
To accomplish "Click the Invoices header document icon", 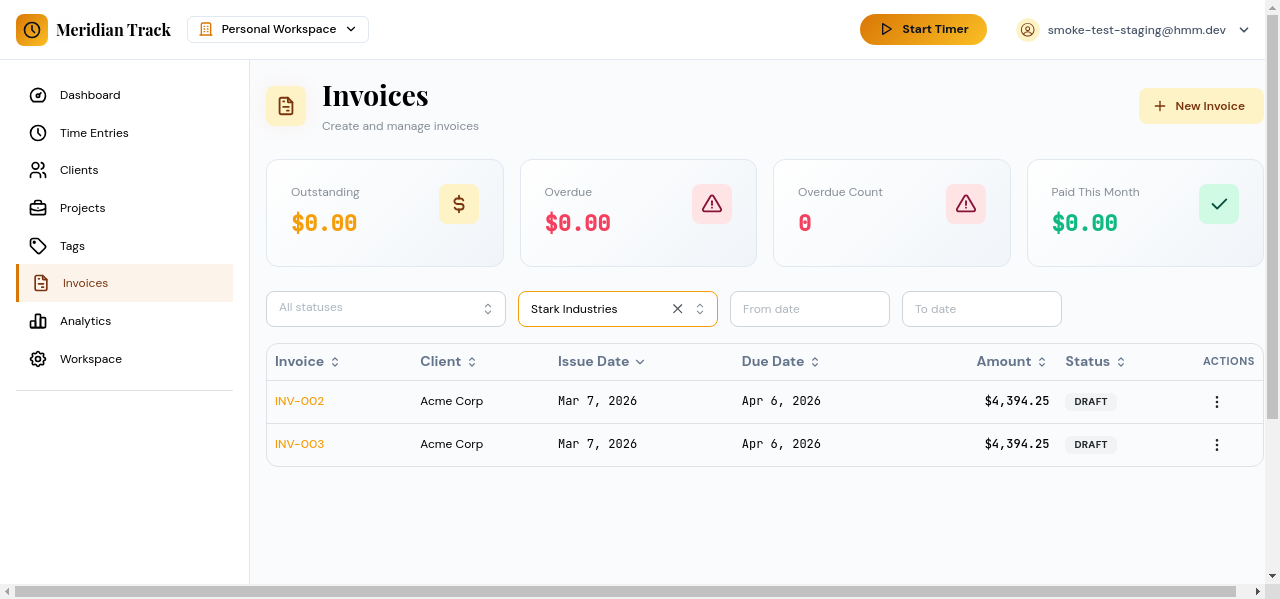I will (x=286, y=105).
